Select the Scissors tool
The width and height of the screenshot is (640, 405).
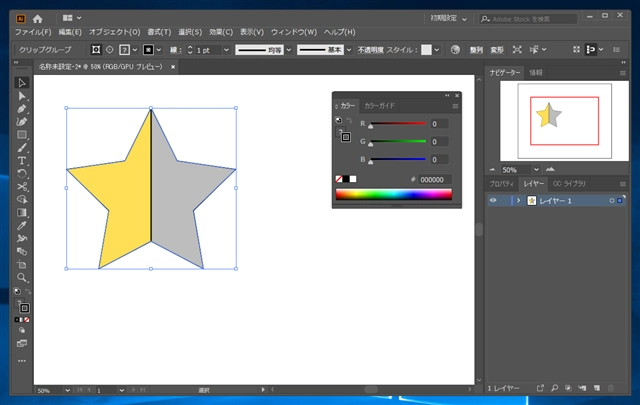(x=22, y=187)
